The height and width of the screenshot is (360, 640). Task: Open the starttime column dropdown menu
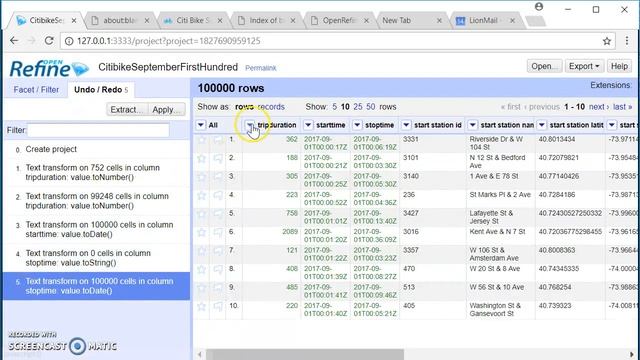(x=308, y=125)
